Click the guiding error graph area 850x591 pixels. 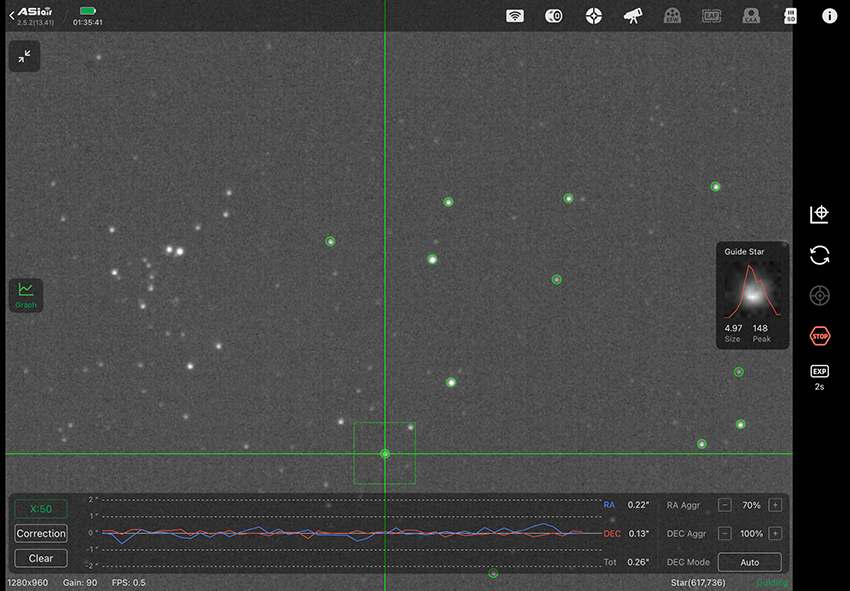[351, 533]
